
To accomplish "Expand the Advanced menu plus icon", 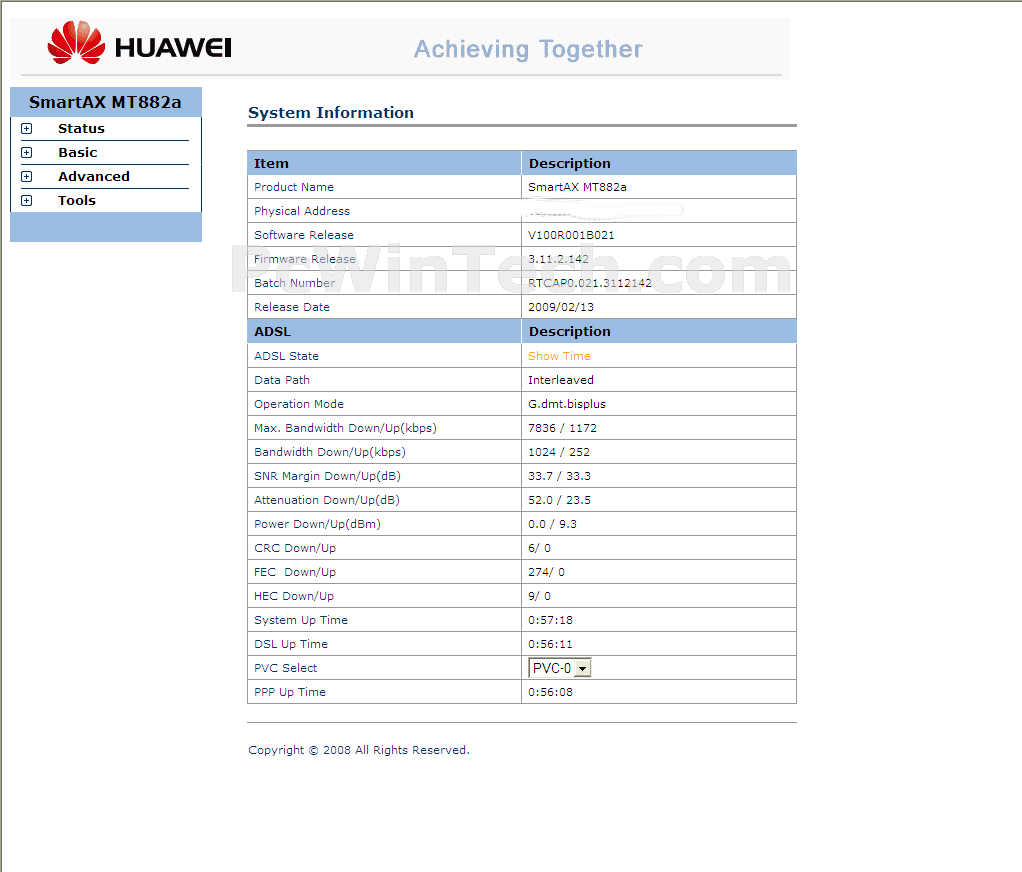I will point(27,177).
